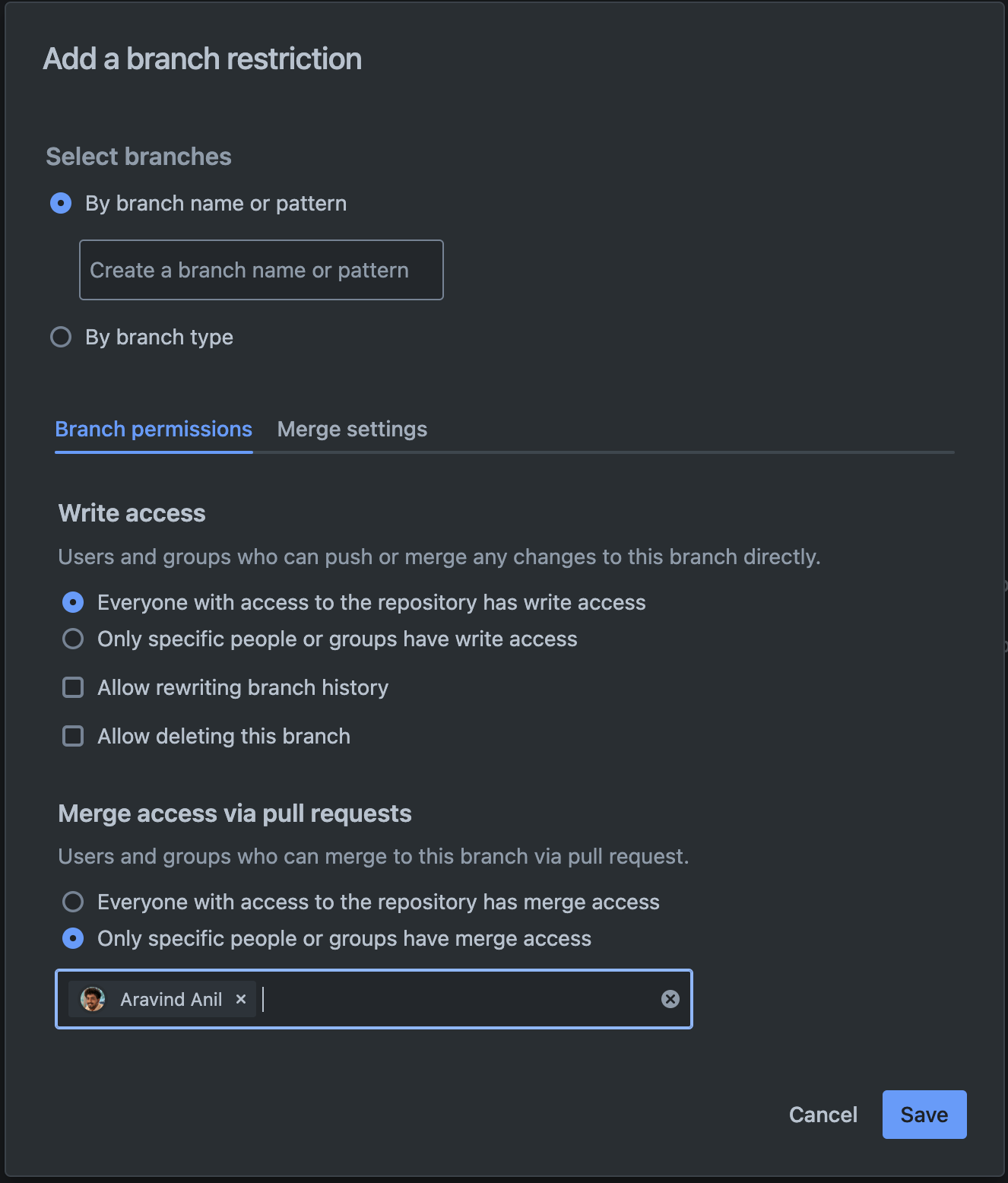Remove Aravind Anil chip with the x icon

tap(241, 999)
